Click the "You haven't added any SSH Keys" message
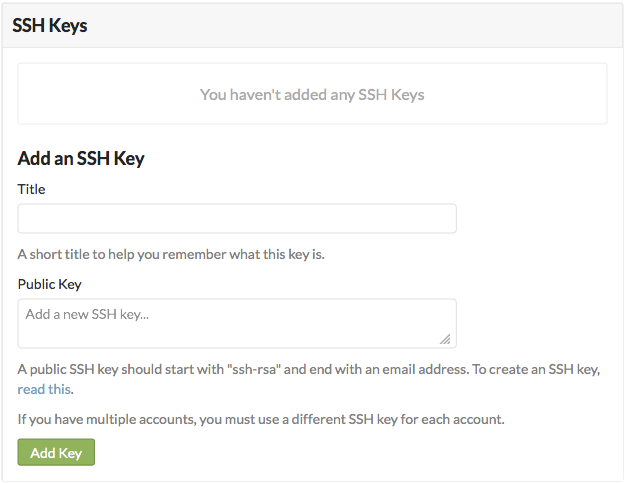 [312, 95]
